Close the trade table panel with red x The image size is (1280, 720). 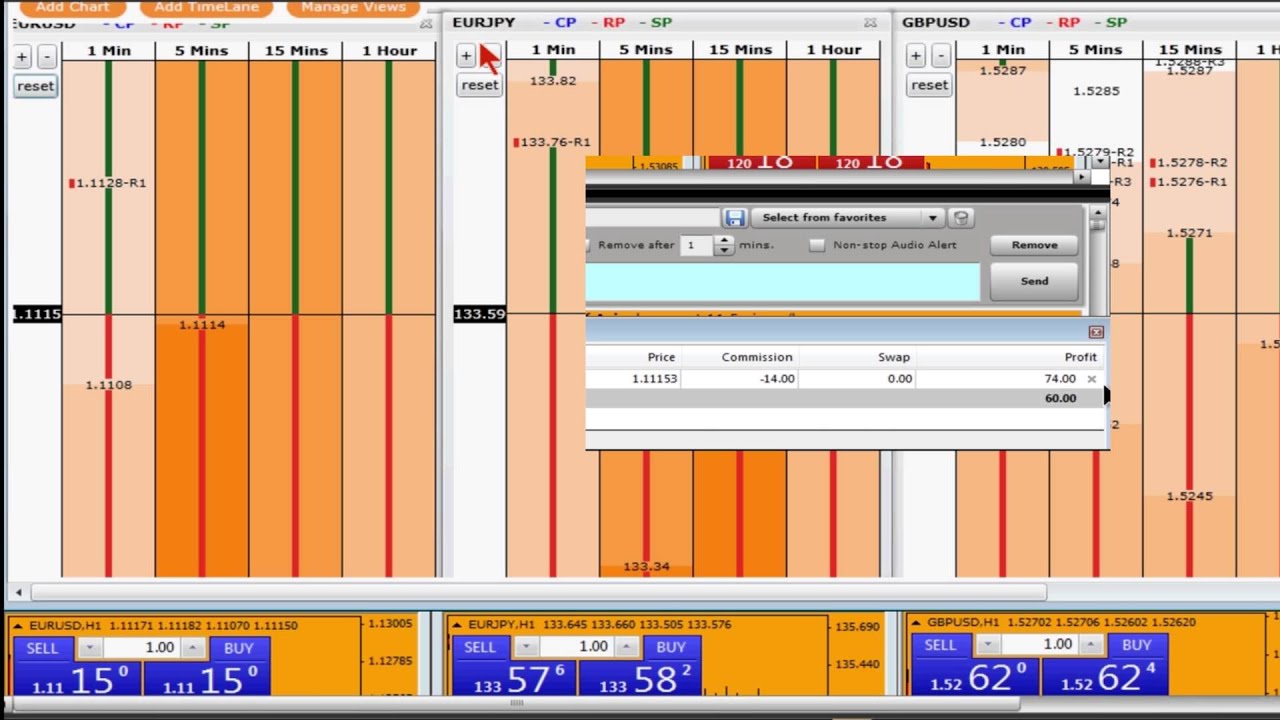click(1096, 332)
